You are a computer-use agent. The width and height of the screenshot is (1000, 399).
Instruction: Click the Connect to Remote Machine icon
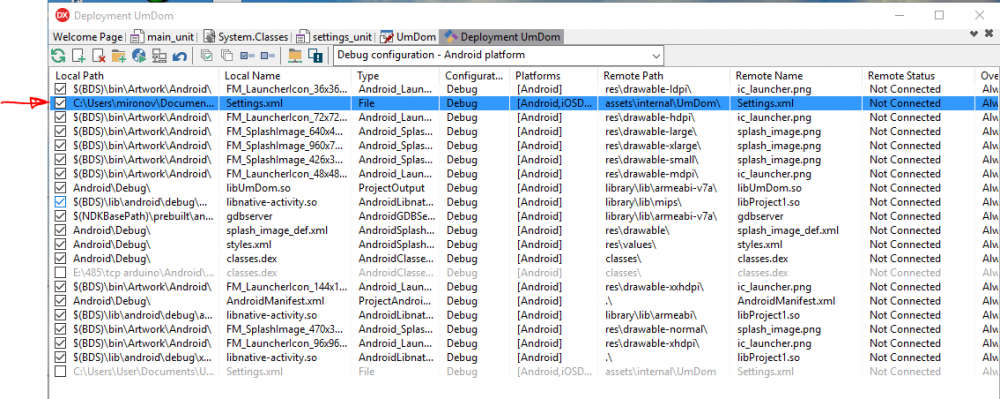[x=159, y=56]
